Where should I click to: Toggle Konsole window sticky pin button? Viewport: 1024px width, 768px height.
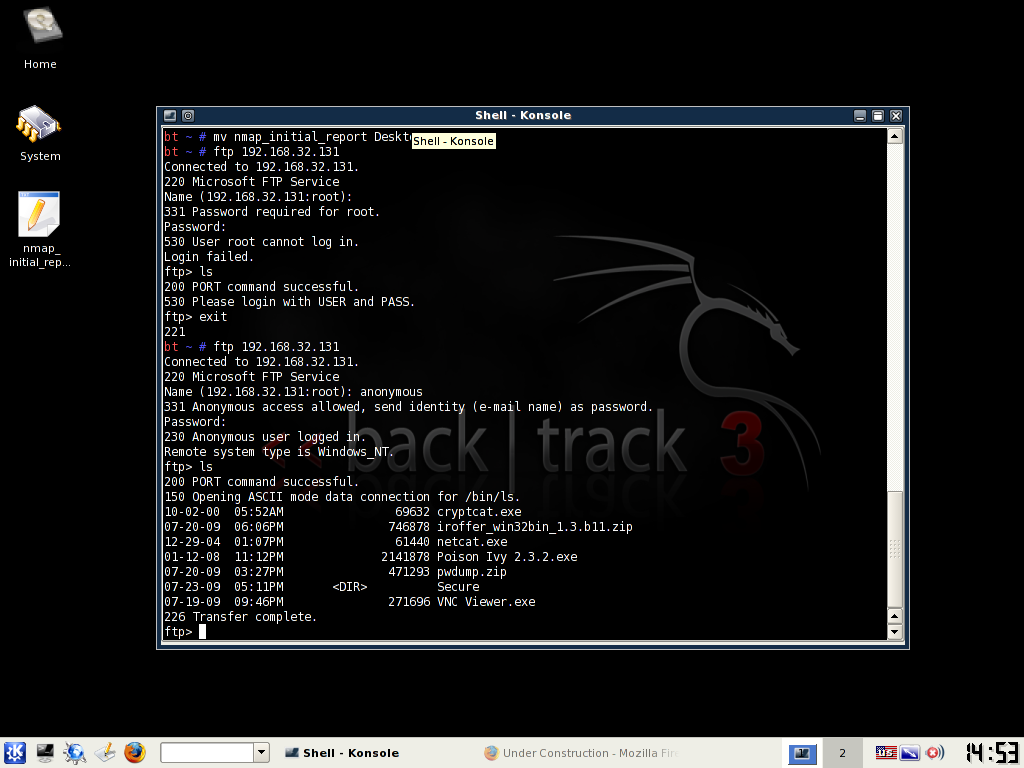pos(188,116)
